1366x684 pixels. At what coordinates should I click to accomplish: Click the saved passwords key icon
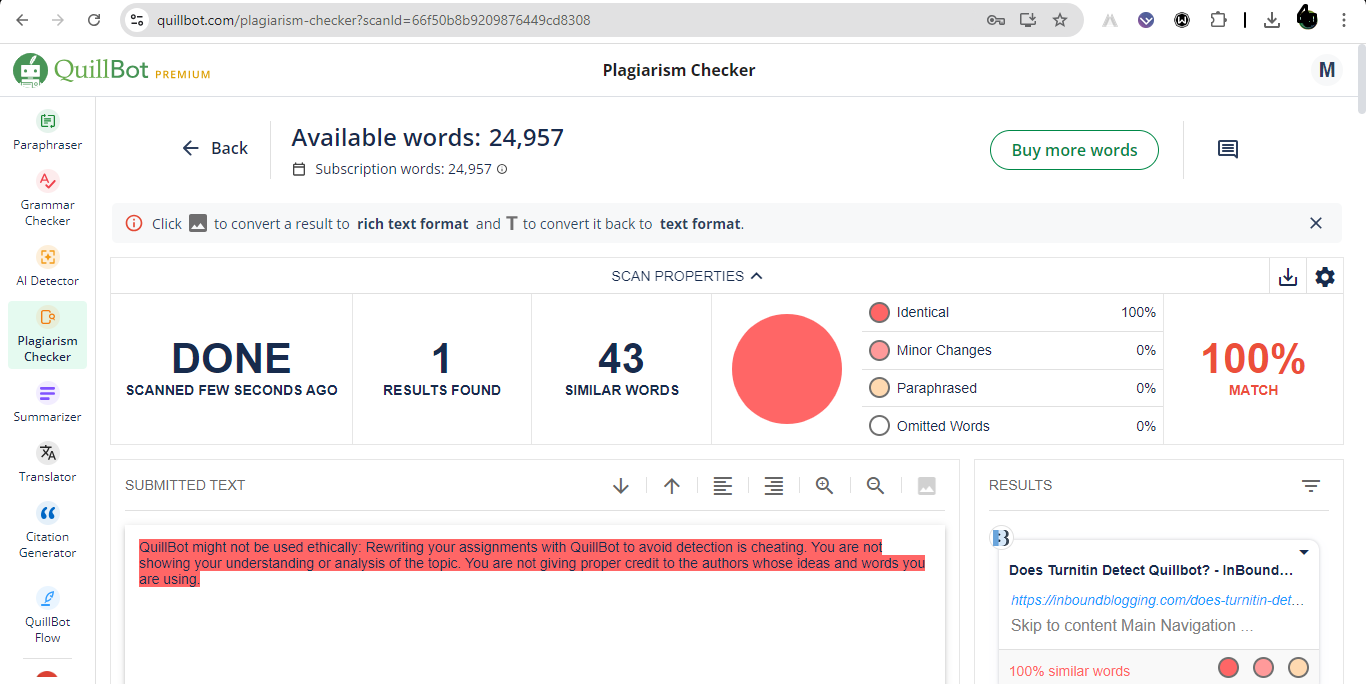(996, 20)
